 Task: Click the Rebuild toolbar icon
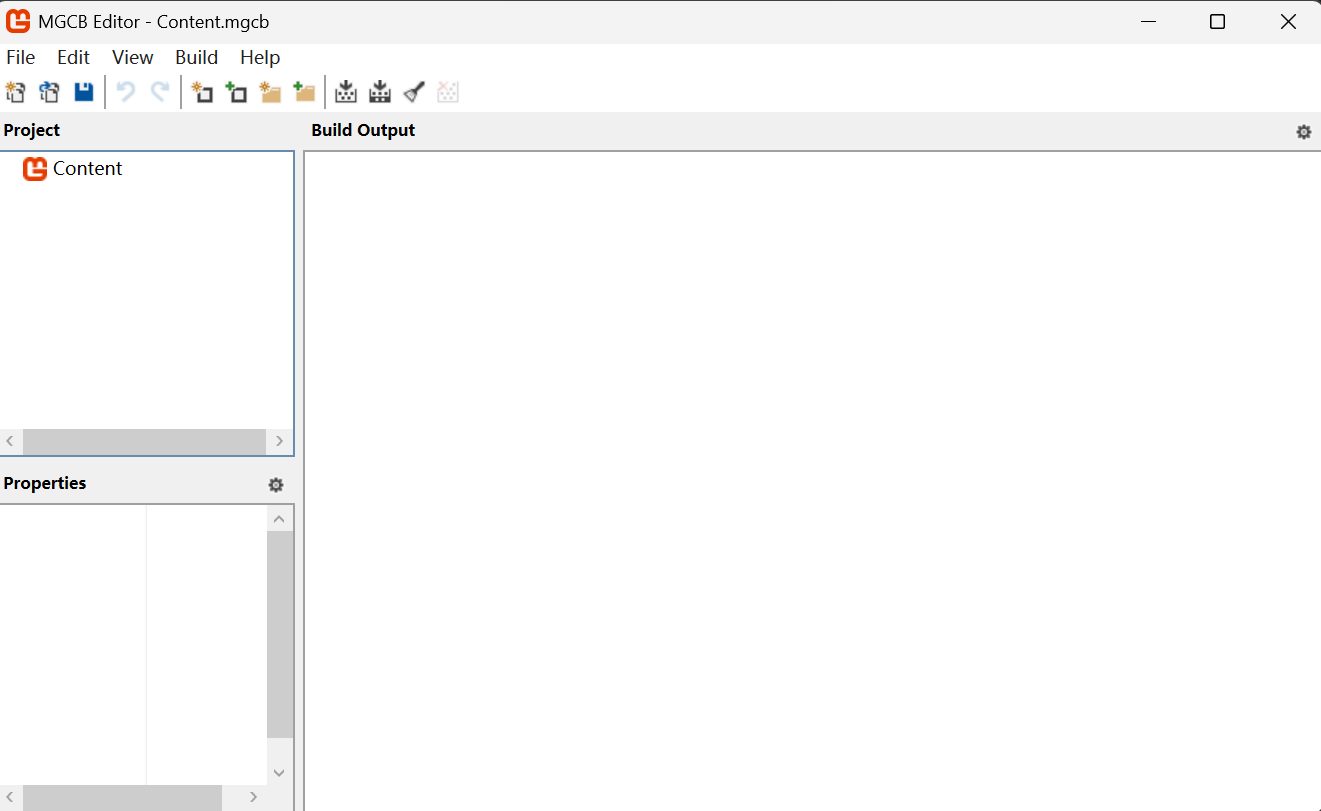click(380, 93)
